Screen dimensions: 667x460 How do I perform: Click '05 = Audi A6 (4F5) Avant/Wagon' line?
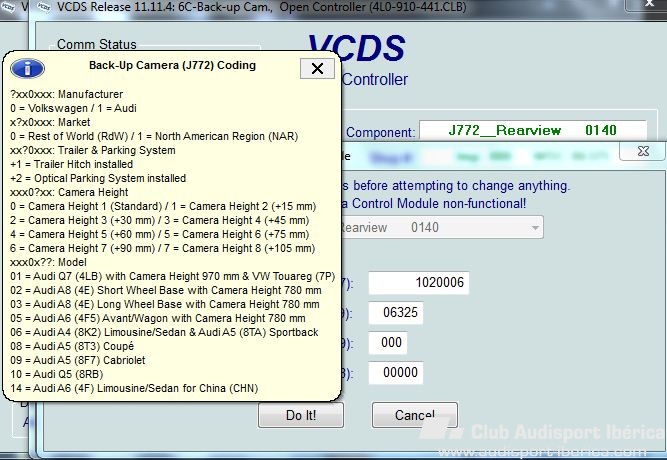[x=158, y=318]
